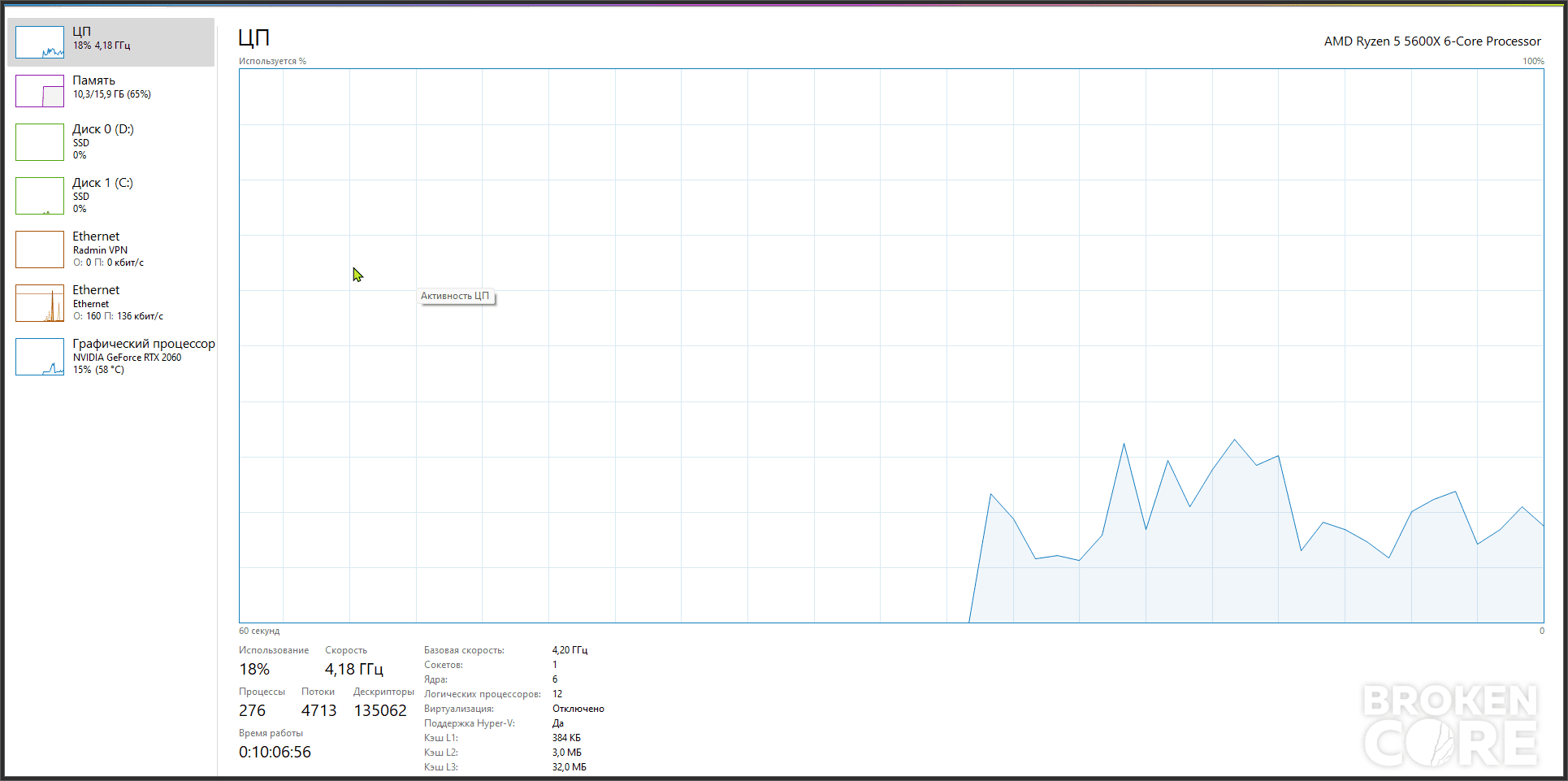
Task: Click the orange Ethernet activity thumbnail
Action: coord(40,303)
